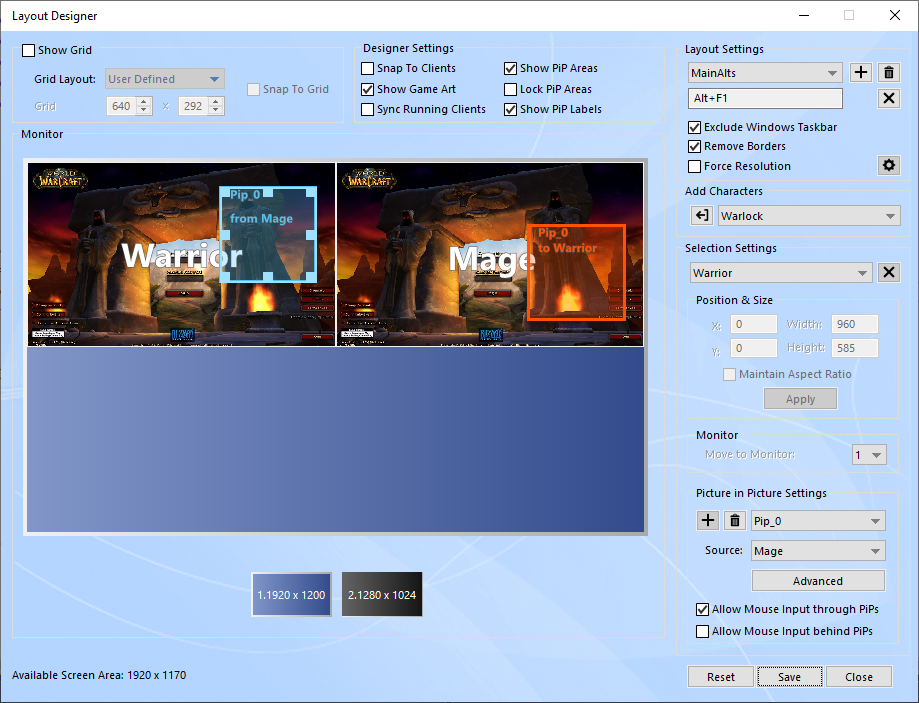
Task: Select the 1920 x 1200 monitor
Action: pyautogui.click(x=292, y=595)
